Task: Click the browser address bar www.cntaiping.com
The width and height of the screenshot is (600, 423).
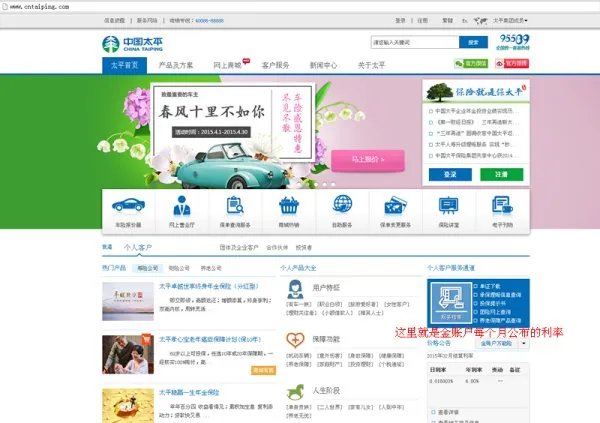Action: point(39,7)
